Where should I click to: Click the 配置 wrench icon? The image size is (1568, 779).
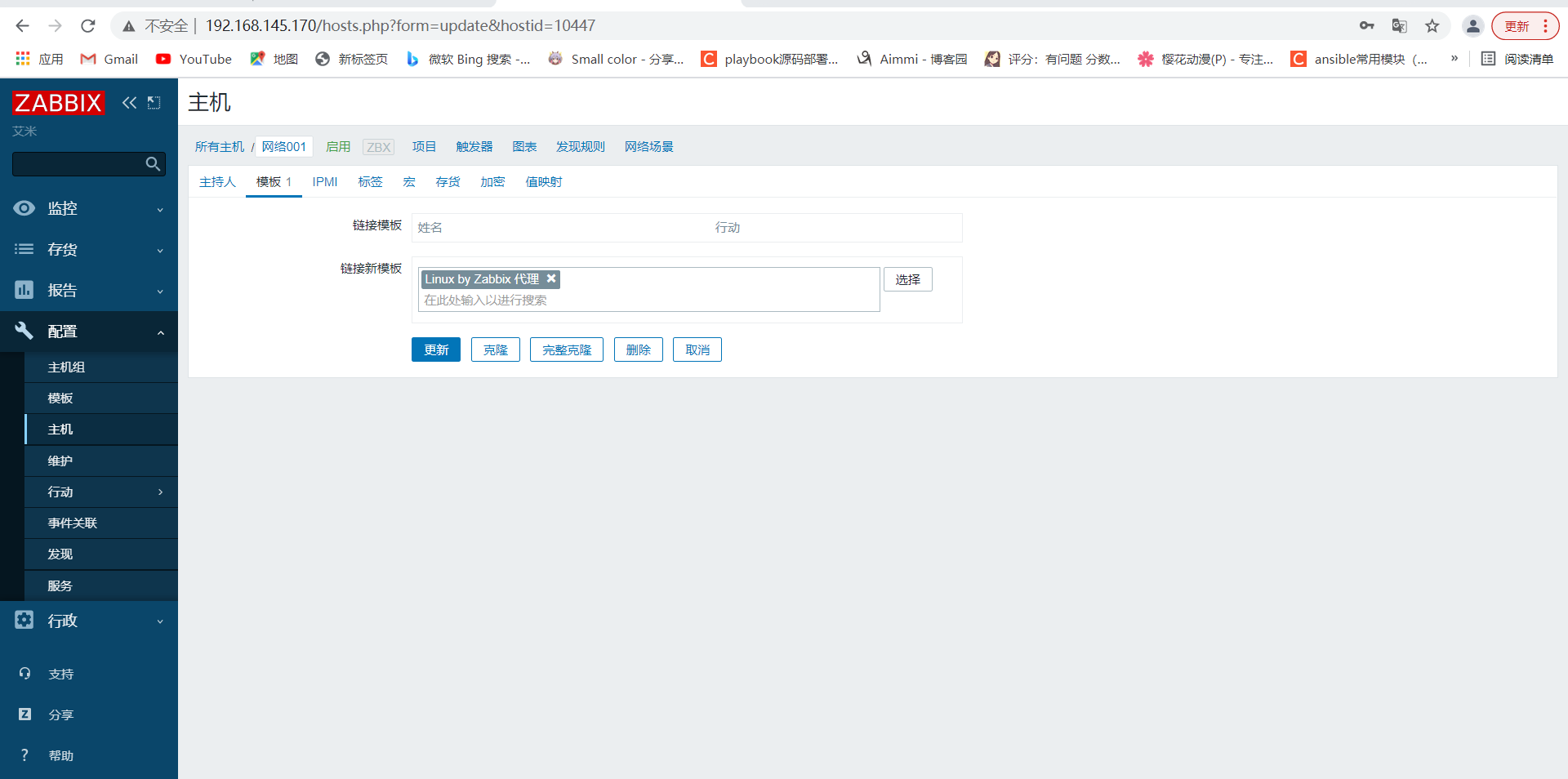pyautogui.click(x=24, y=331)
